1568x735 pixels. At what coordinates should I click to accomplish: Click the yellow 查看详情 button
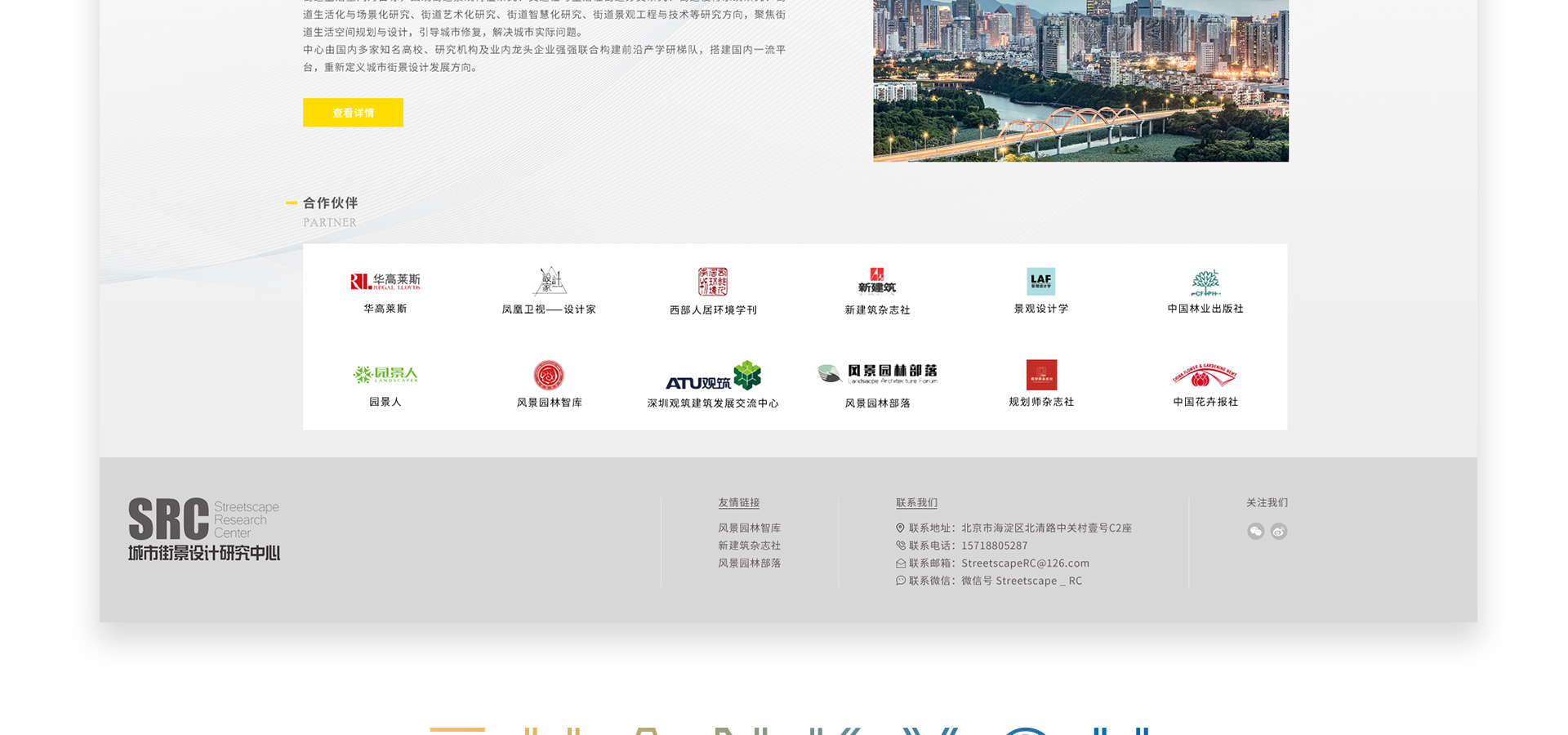click(353, 113)
